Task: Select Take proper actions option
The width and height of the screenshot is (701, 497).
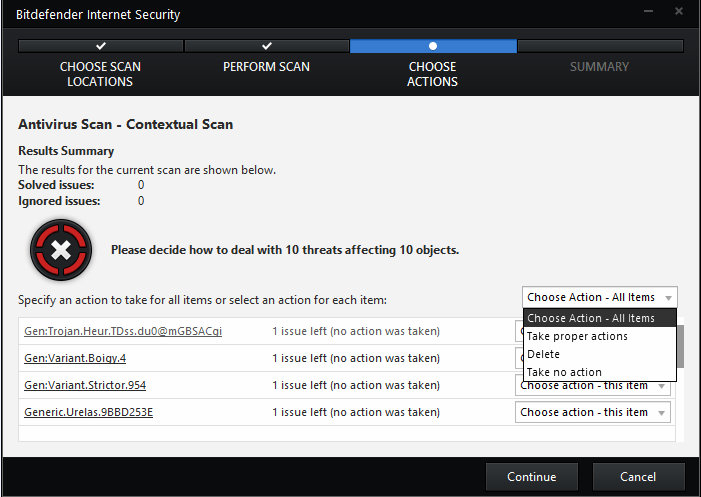Action: 600,336
